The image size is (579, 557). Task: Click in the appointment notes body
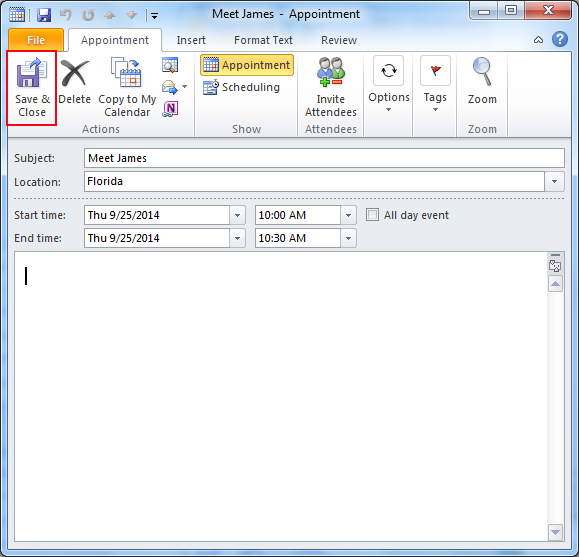281,397
